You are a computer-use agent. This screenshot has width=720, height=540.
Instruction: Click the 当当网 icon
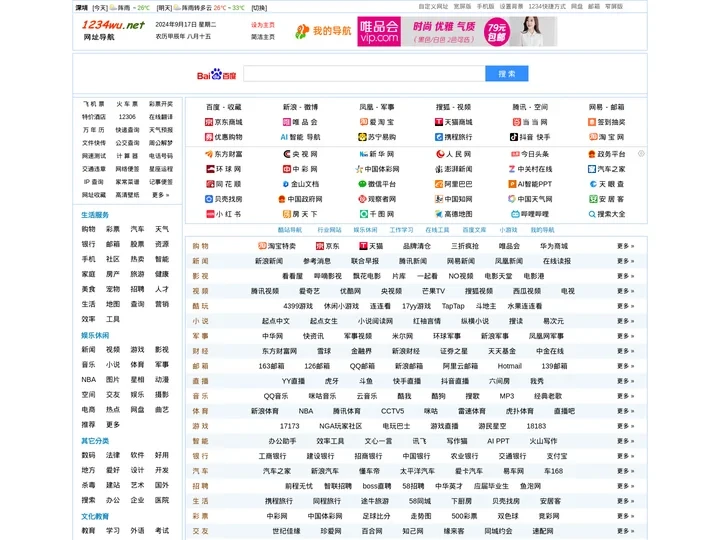[x=517, y=122]
